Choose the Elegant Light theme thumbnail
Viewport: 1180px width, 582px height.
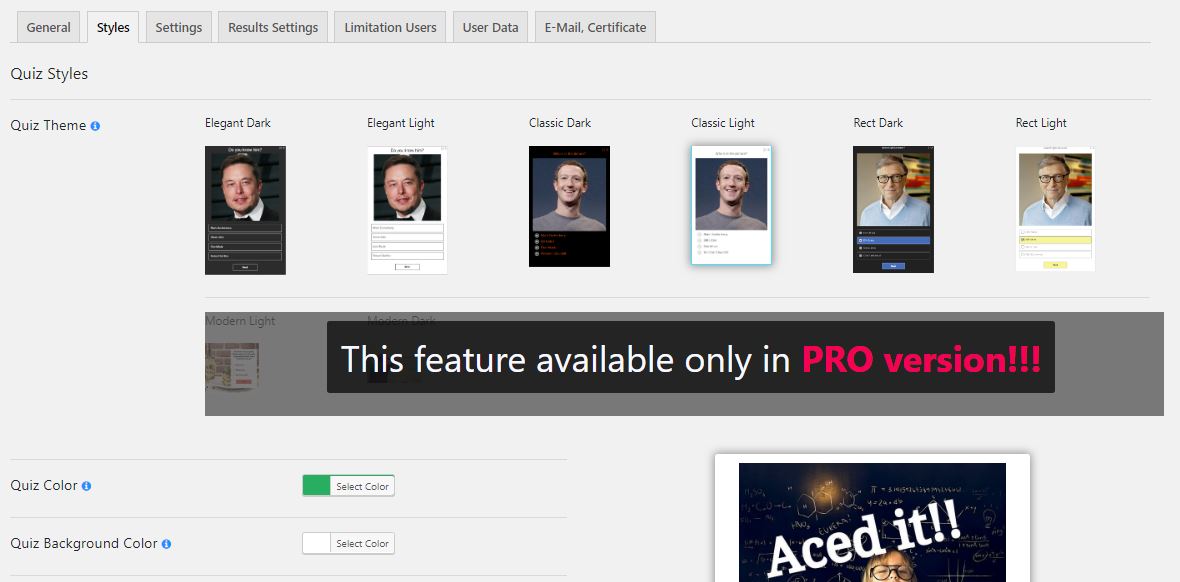(x=407, y=210)
